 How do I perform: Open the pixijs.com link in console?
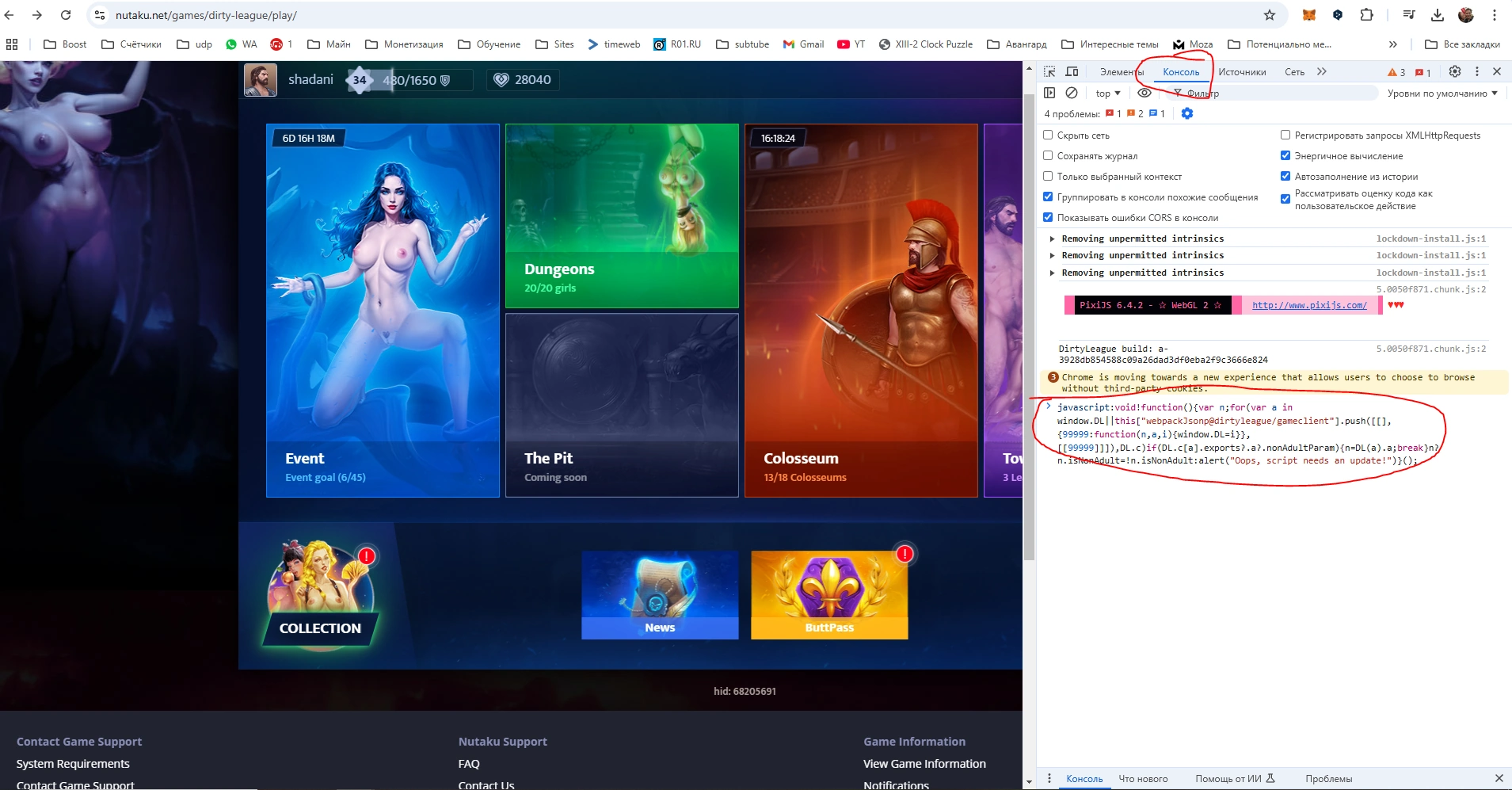coord(1309,305)
